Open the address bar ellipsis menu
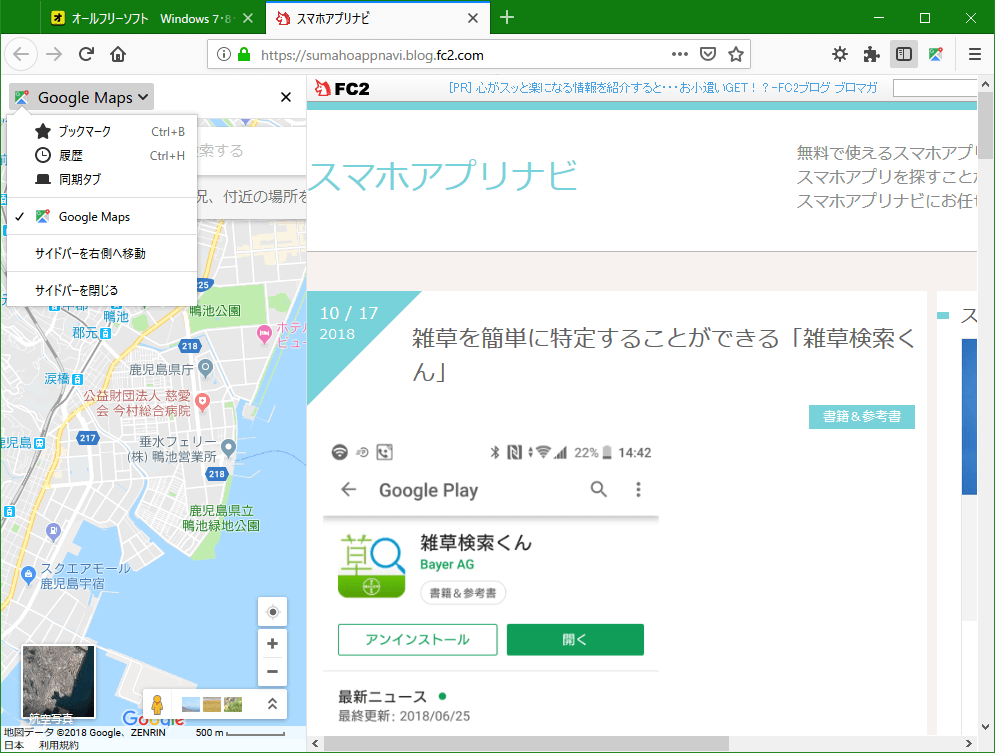This screenshot has height=753, width=995. [x=679, y=53]
